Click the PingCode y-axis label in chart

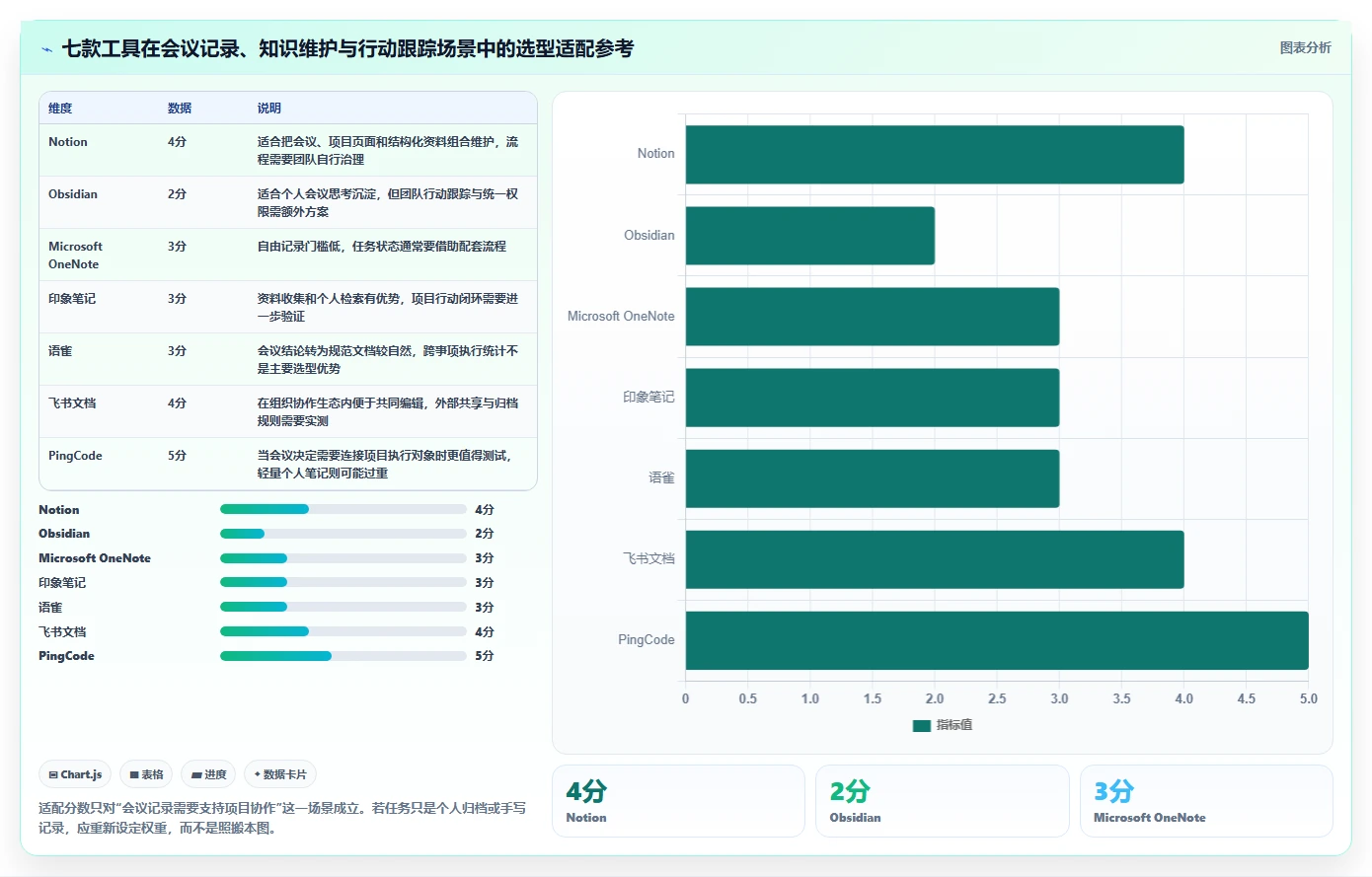point(647,640)
